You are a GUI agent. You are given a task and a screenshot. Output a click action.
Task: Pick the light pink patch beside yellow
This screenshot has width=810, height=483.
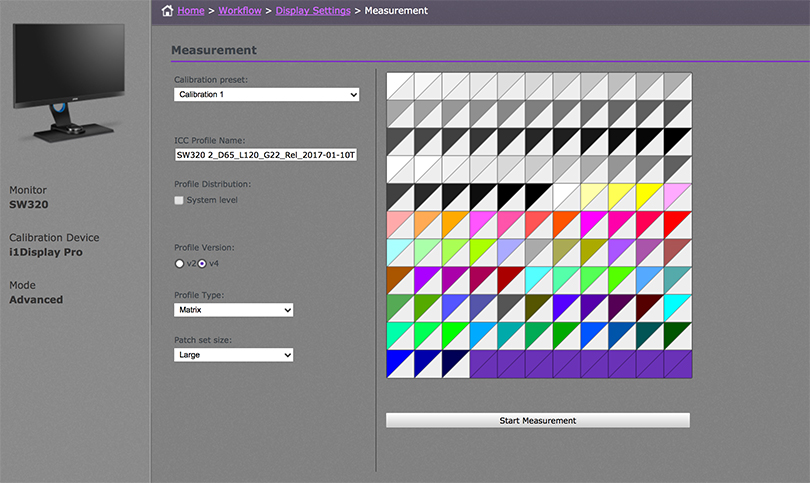click(x=677, y=196)
